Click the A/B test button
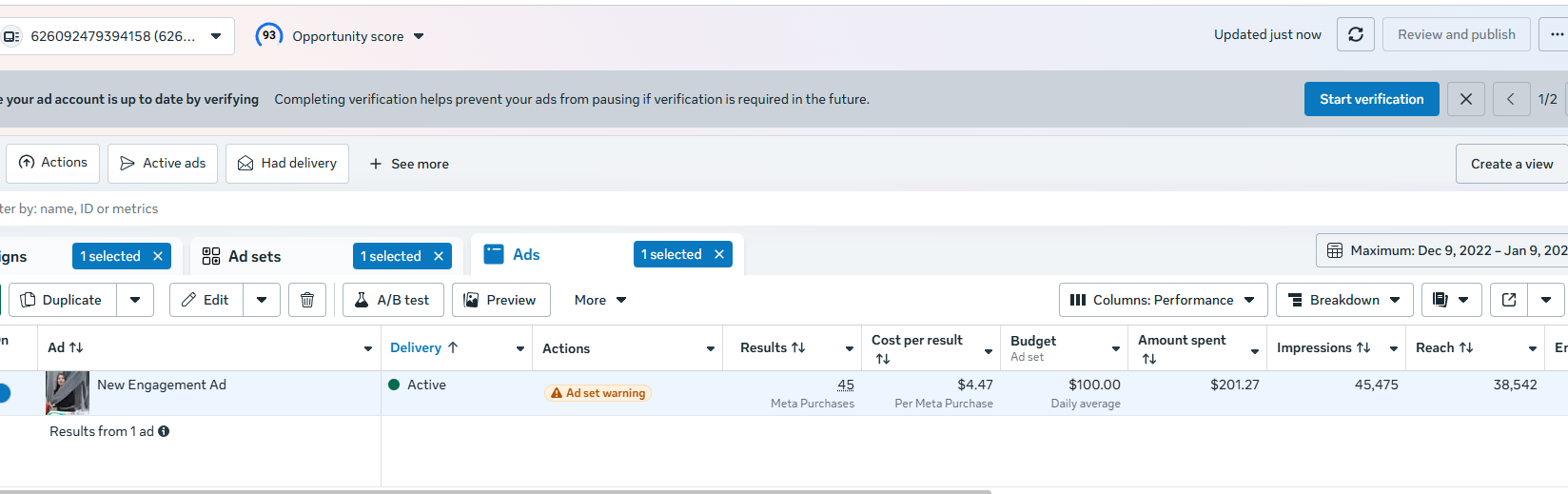The width and height of the screenshot is (1568, 494). coord(392,300)
